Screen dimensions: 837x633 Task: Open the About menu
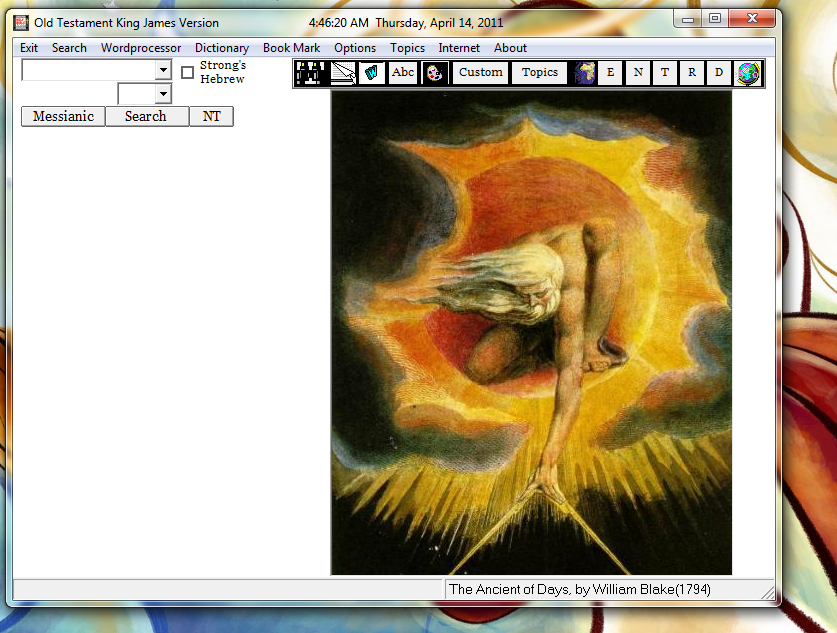(x=510, y=48)
